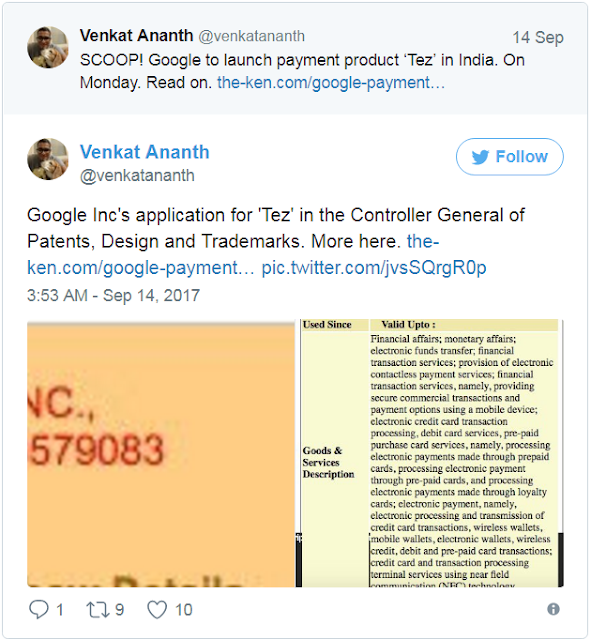View the orange image showing 579083

(x=161, y=454)
